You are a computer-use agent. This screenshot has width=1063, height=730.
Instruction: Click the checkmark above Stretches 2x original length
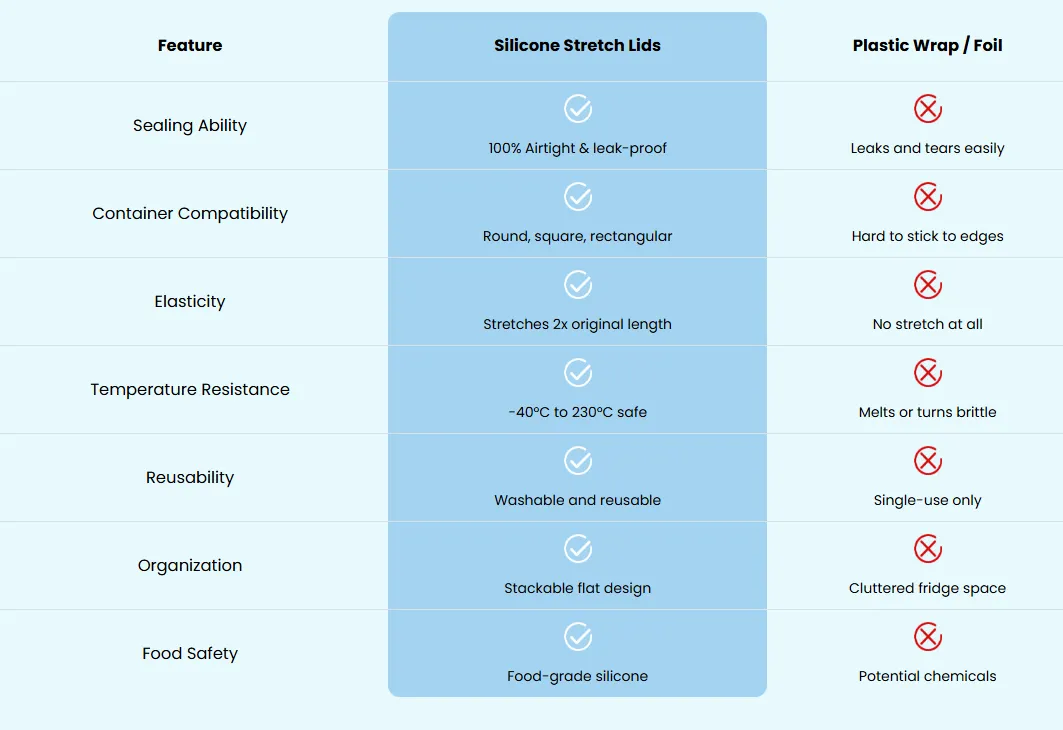point(578,285)
